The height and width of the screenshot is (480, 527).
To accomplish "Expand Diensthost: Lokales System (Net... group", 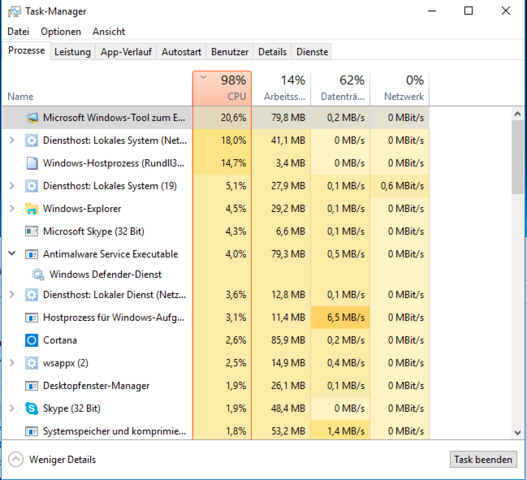I will click(12, 141).
